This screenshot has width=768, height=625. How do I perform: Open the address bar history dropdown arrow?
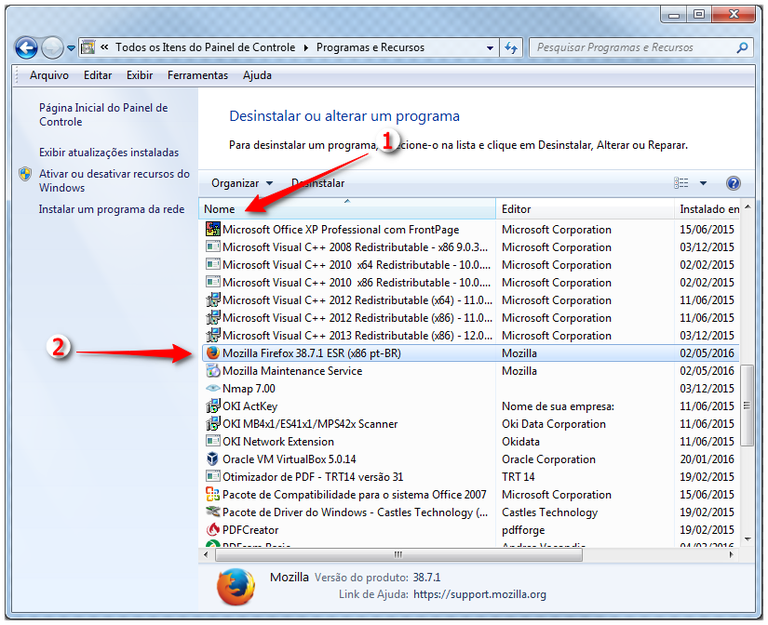click(490, 47)
